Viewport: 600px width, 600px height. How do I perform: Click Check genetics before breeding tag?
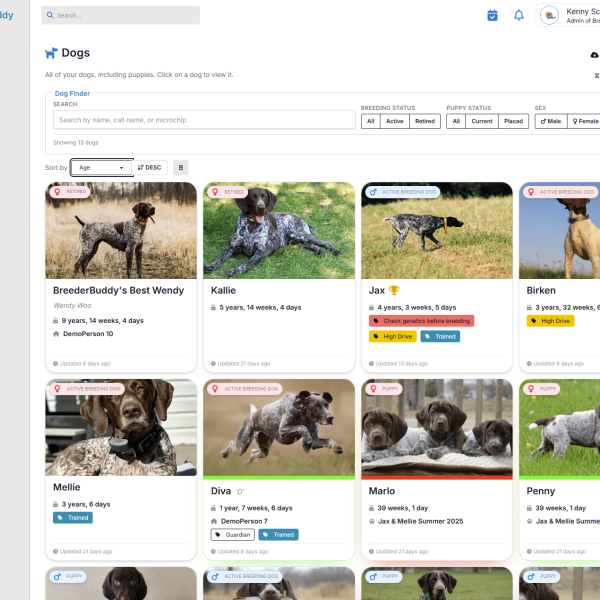(421, 321)
